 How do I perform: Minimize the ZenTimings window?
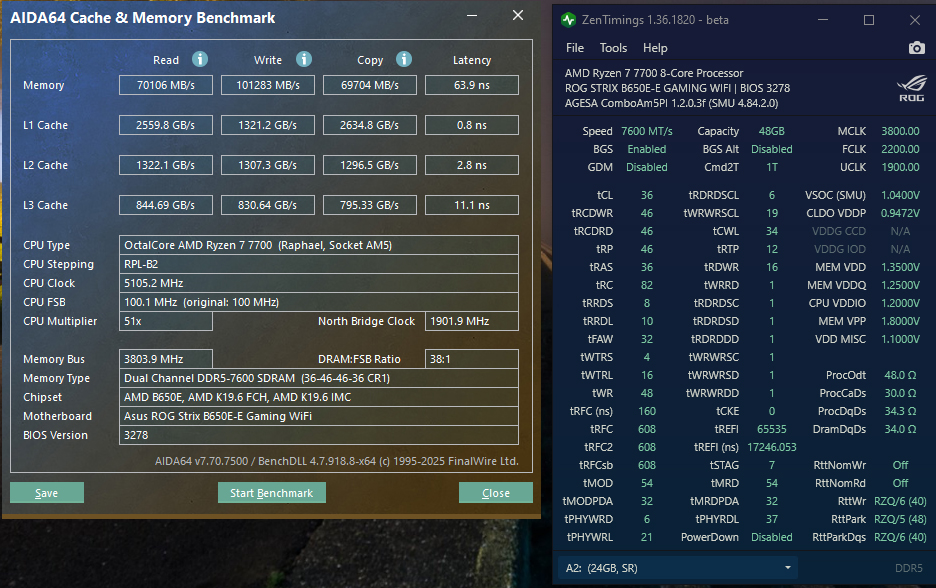[x=823, y=20]
